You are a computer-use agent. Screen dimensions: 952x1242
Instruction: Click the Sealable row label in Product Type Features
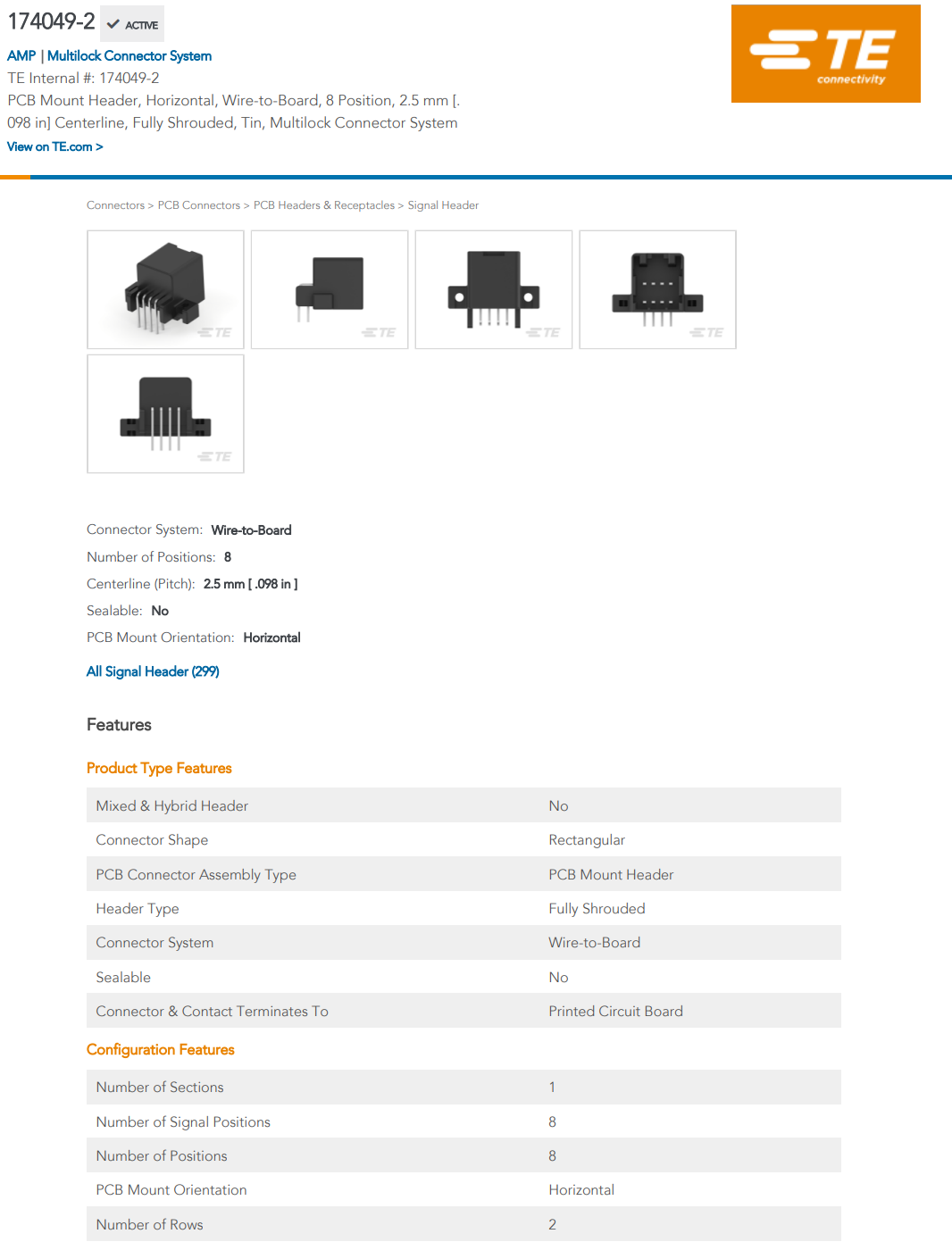[x=123, y=978]
